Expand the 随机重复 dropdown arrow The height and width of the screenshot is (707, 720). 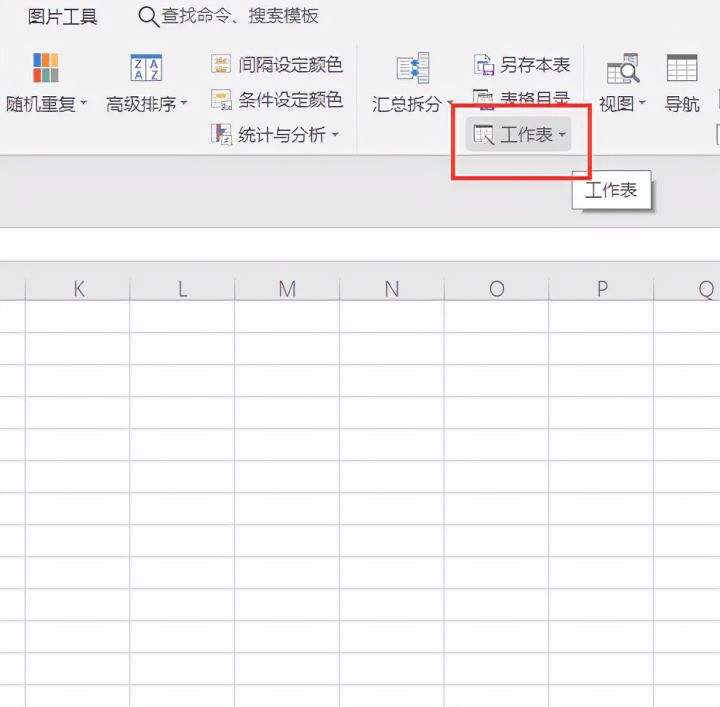(84, 103)
